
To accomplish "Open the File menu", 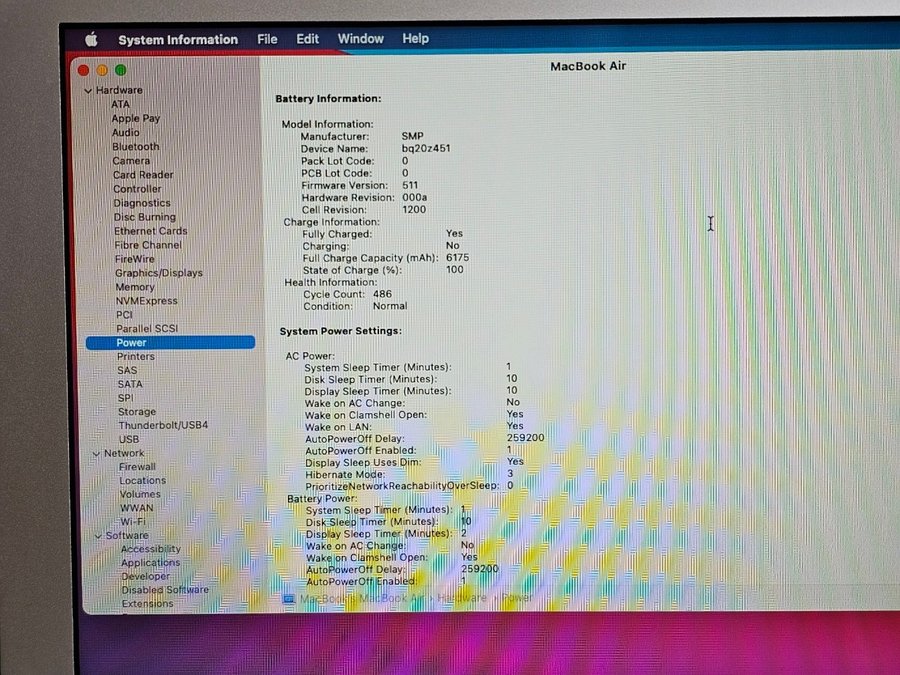I will 267,39.
